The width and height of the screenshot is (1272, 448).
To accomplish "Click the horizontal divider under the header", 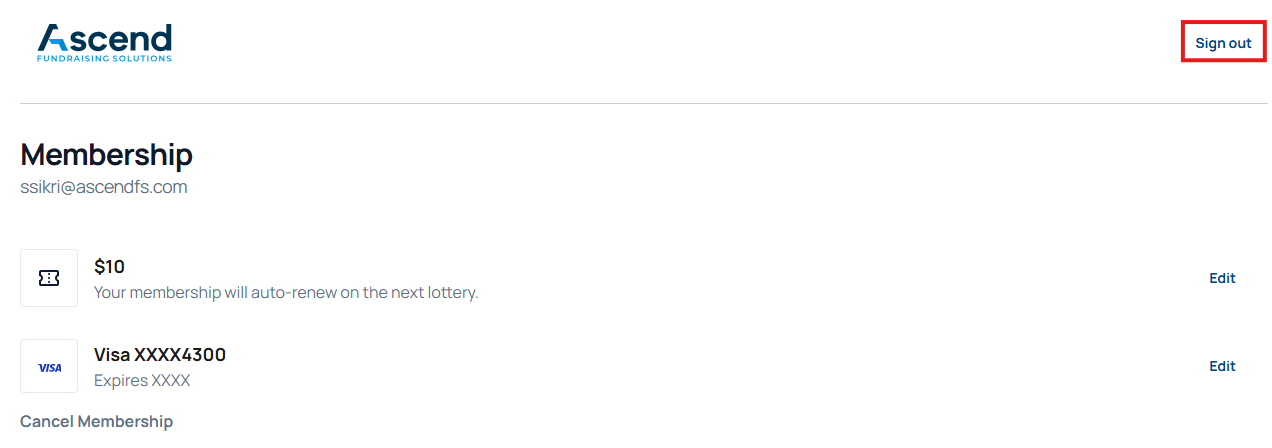I will 636,103.
